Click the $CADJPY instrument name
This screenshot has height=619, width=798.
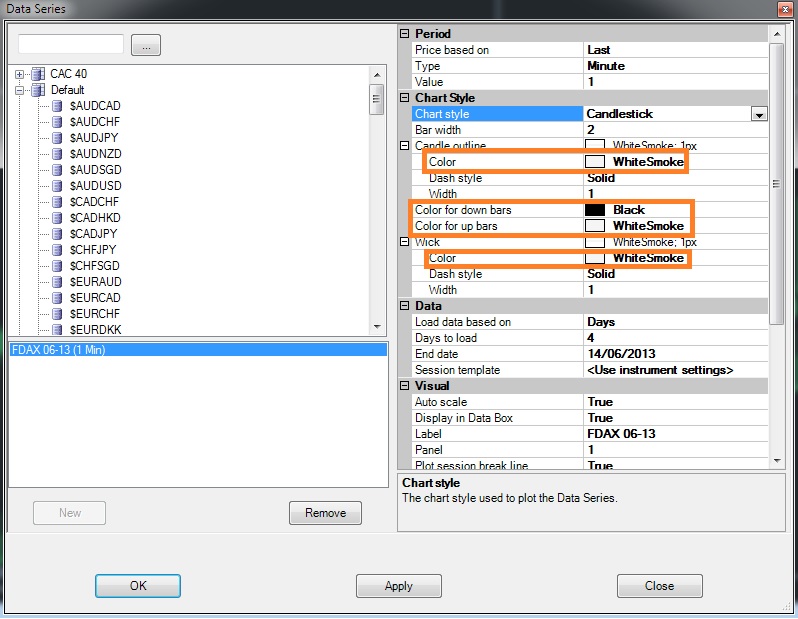[94, 234]
